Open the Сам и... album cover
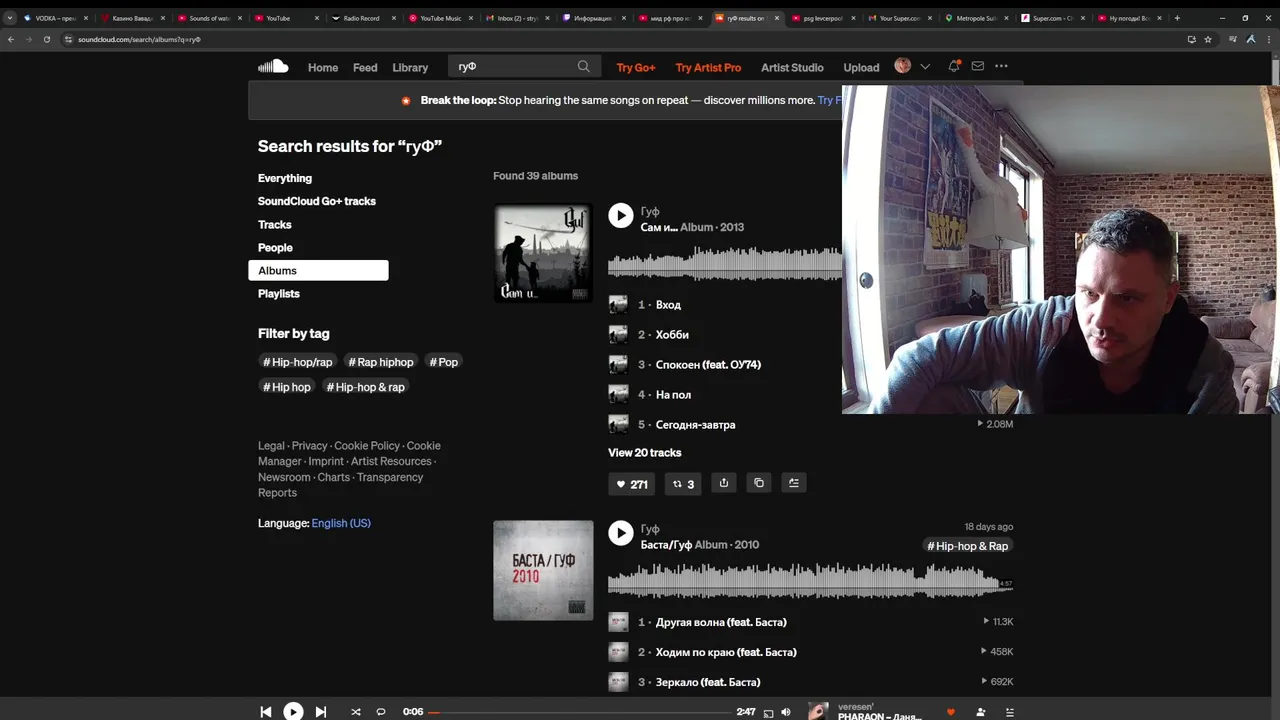Screen dimensions: 1280x720 pyautogui.click(x=543, y=253)
